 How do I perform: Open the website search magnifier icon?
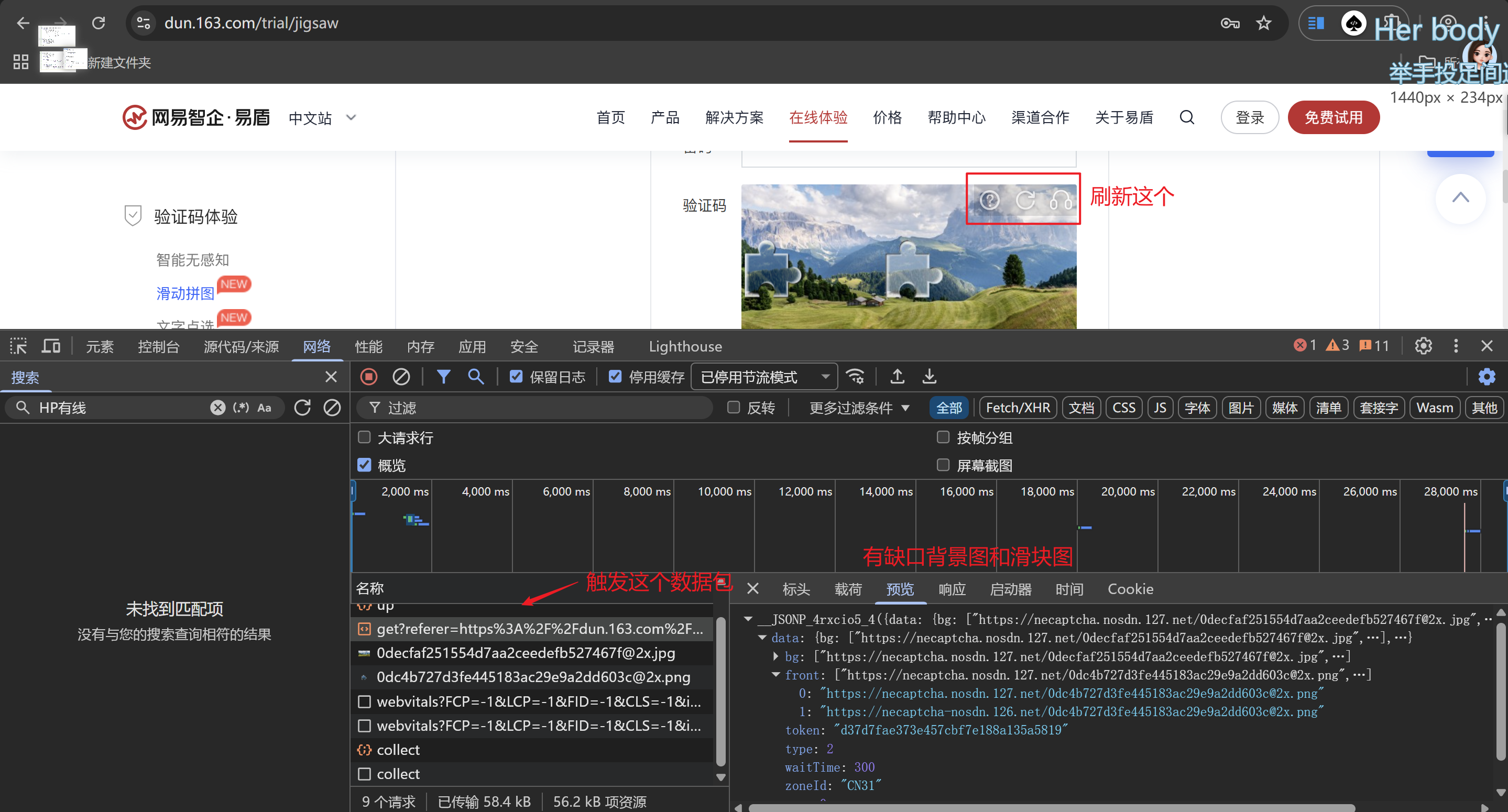pyautogui.click(x=1187, y=117)
